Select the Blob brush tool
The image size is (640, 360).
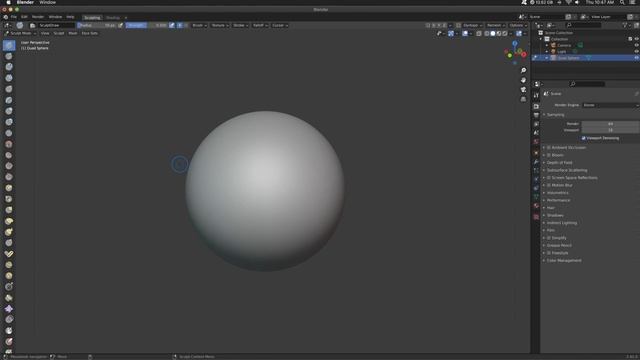[x=9, y=122]
